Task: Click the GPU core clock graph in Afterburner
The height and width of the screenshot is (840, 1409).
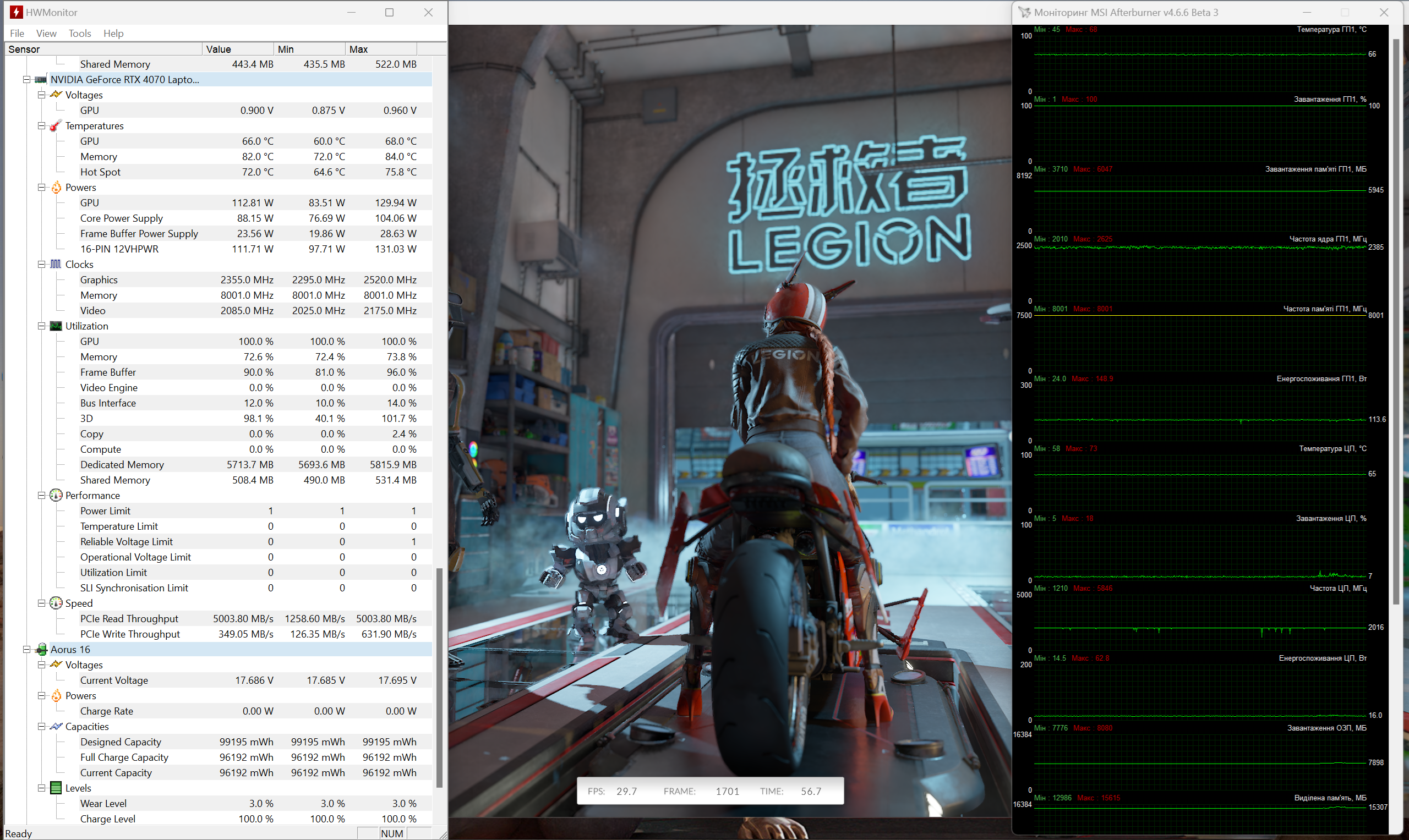Action: tap(1200, 273)
